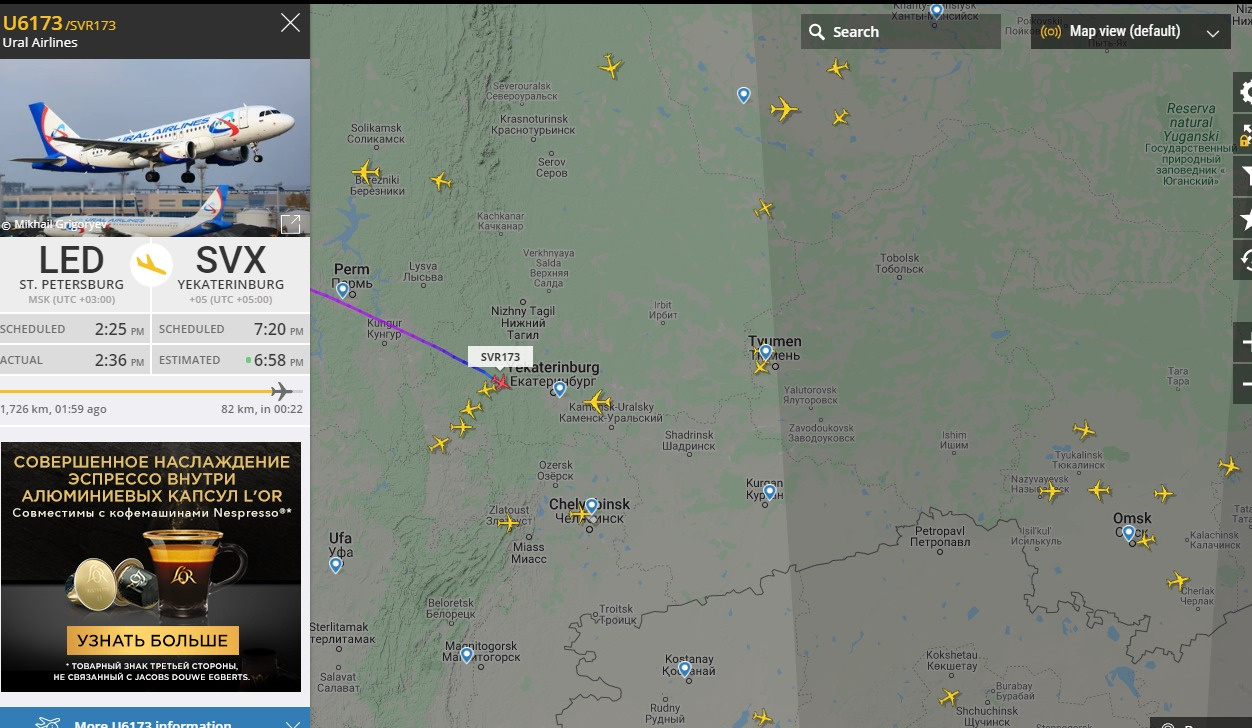Click the SVR173 flight label

coord(500,357)
